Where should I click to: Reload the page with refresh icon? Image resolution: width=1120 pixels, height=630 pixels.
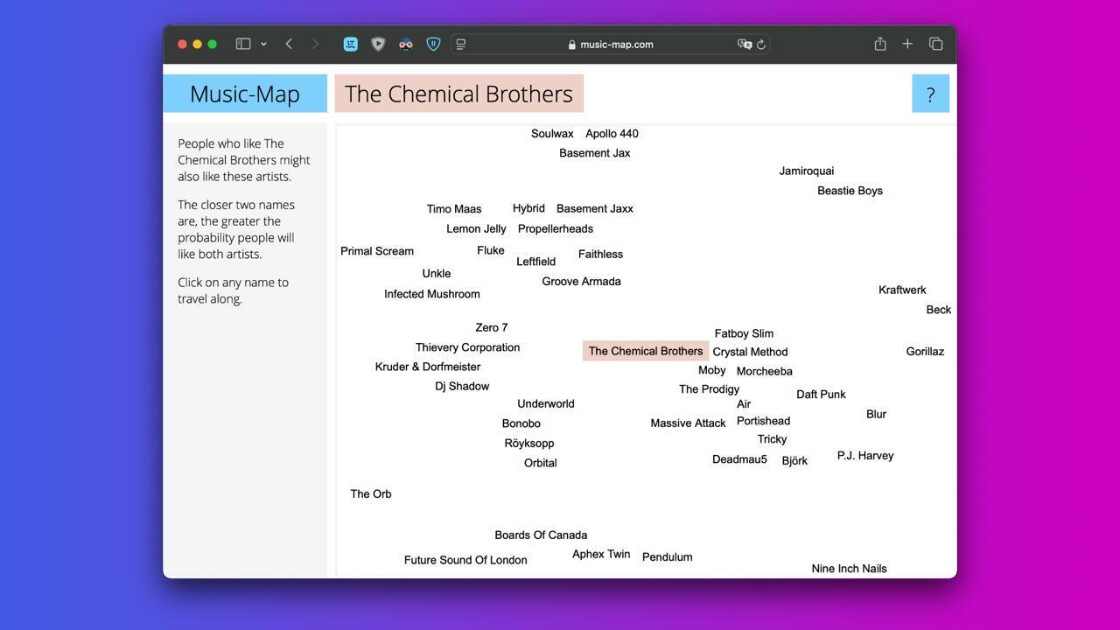coord(761,44)
